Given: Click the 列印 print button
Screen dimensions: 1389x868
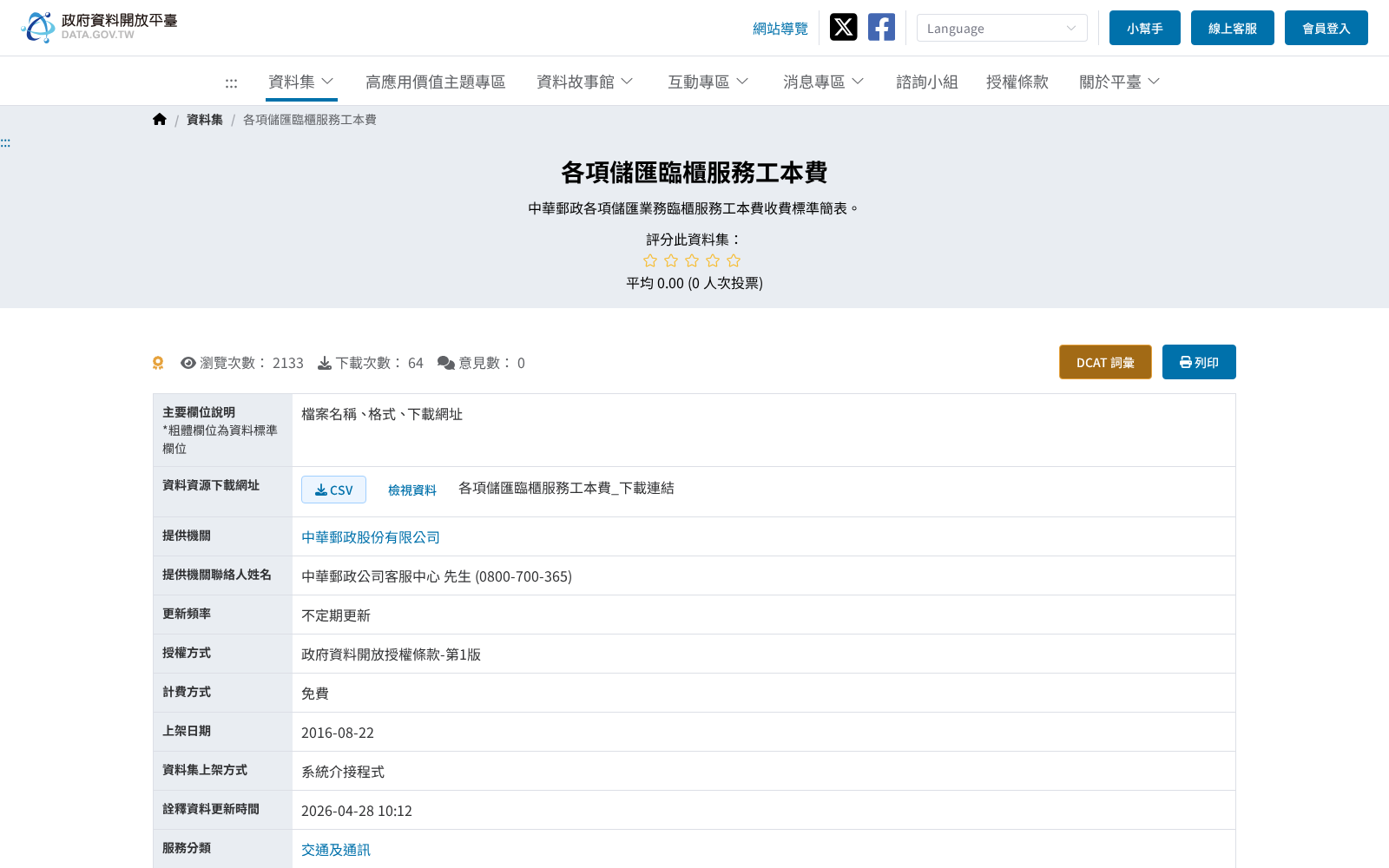Looking at the screenshot, I should click(1199, 362).
